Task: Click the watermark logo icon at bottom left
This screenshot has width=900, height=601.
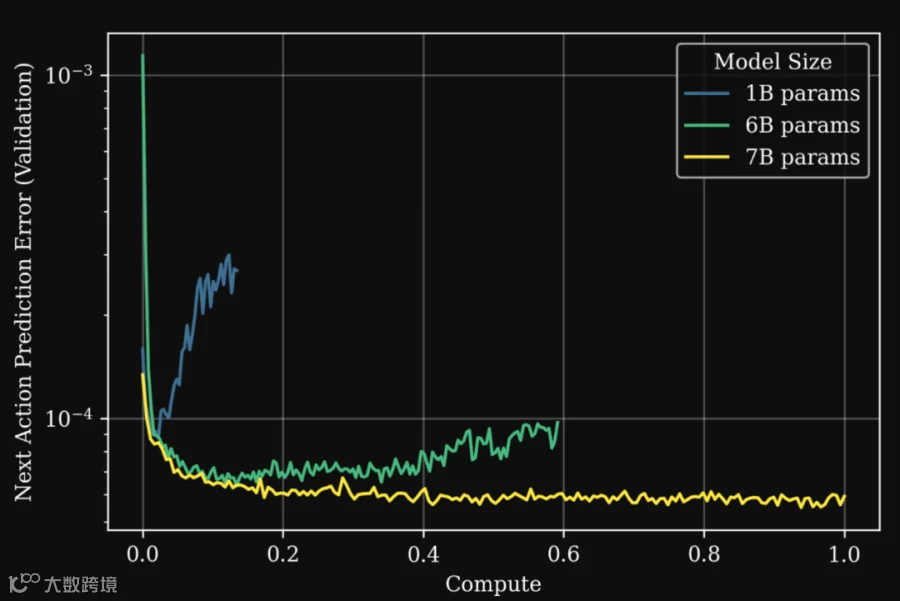Action: [x=24, y=583]
